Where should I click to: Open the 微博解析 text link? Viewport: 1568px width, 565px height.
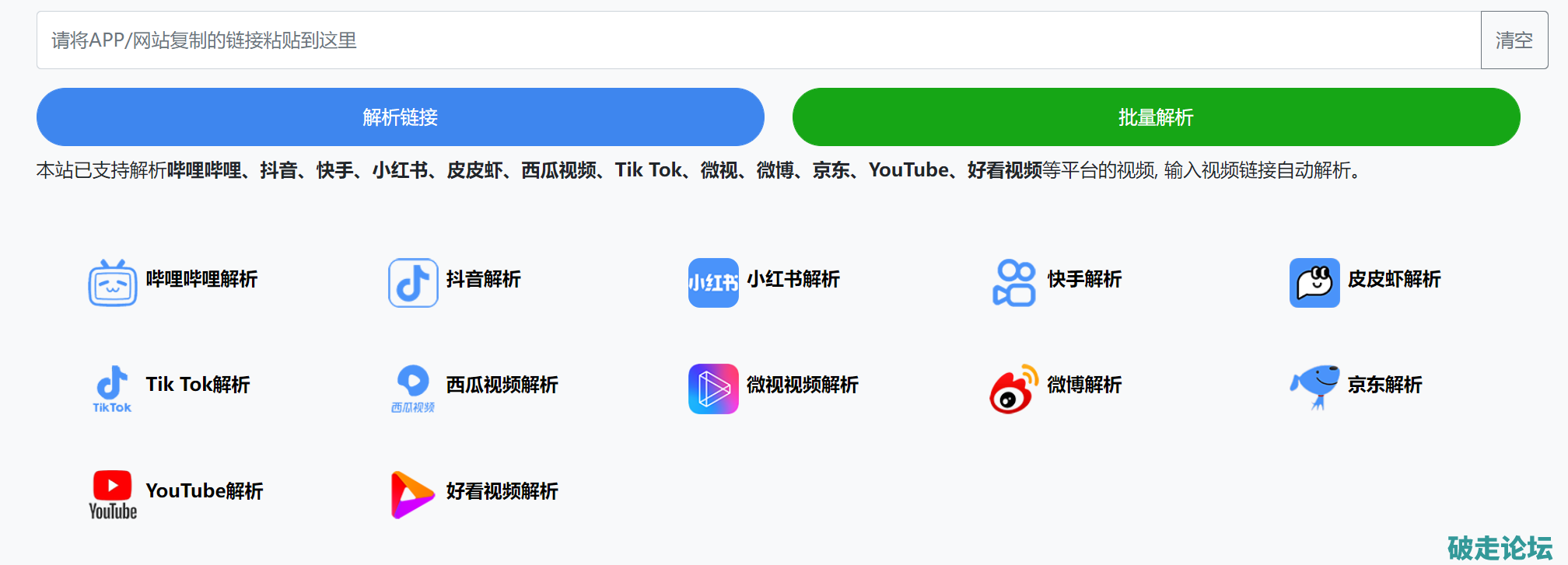1083,385
